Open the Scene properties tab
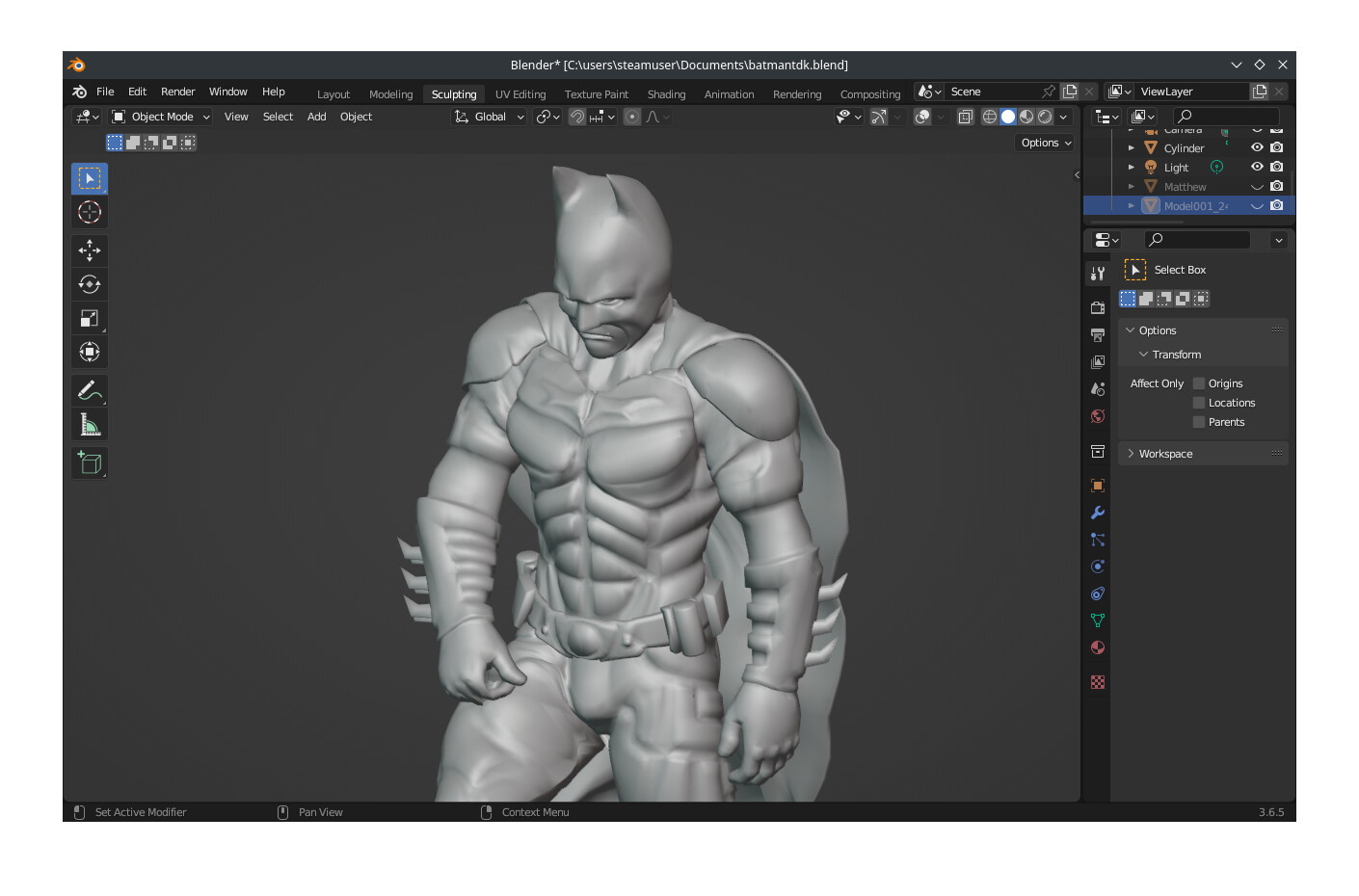The width and height of the screenshot is (1359, 896). [1098, 389]
